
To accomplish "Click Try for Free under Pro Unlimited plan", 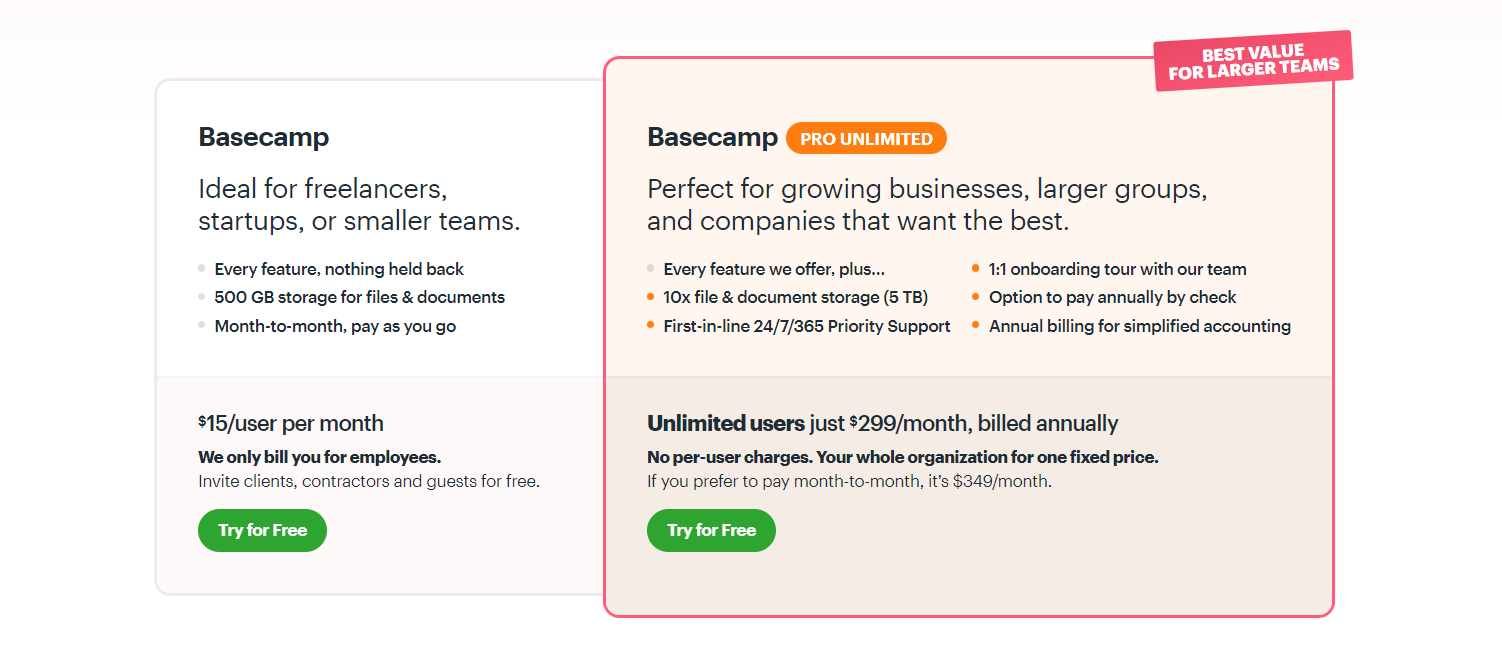I will 711,530.
